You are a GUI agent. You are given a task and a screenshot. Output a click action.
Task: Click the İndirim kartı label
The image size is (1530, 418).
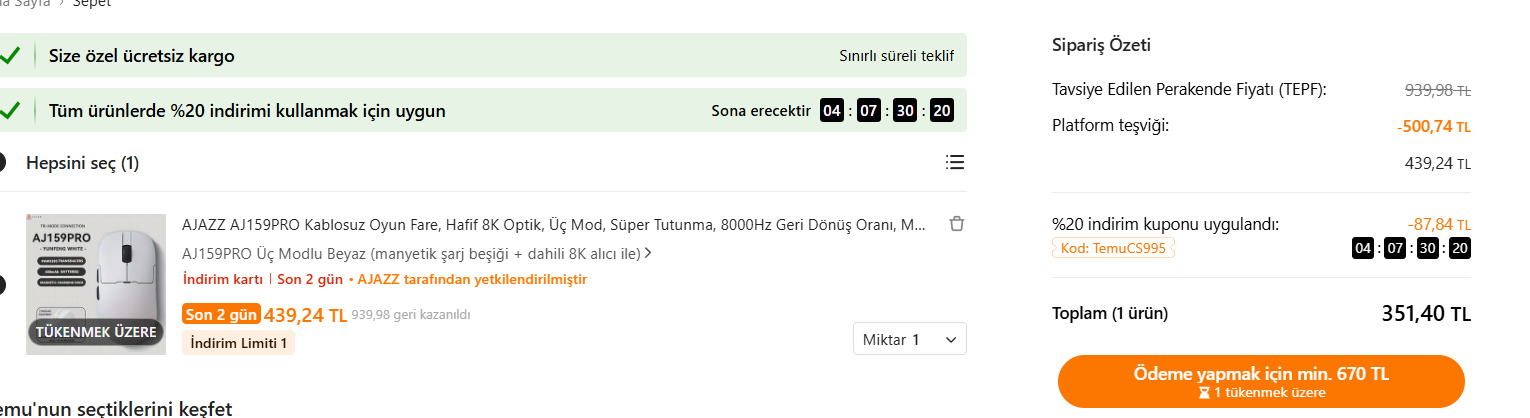[222, 279]
